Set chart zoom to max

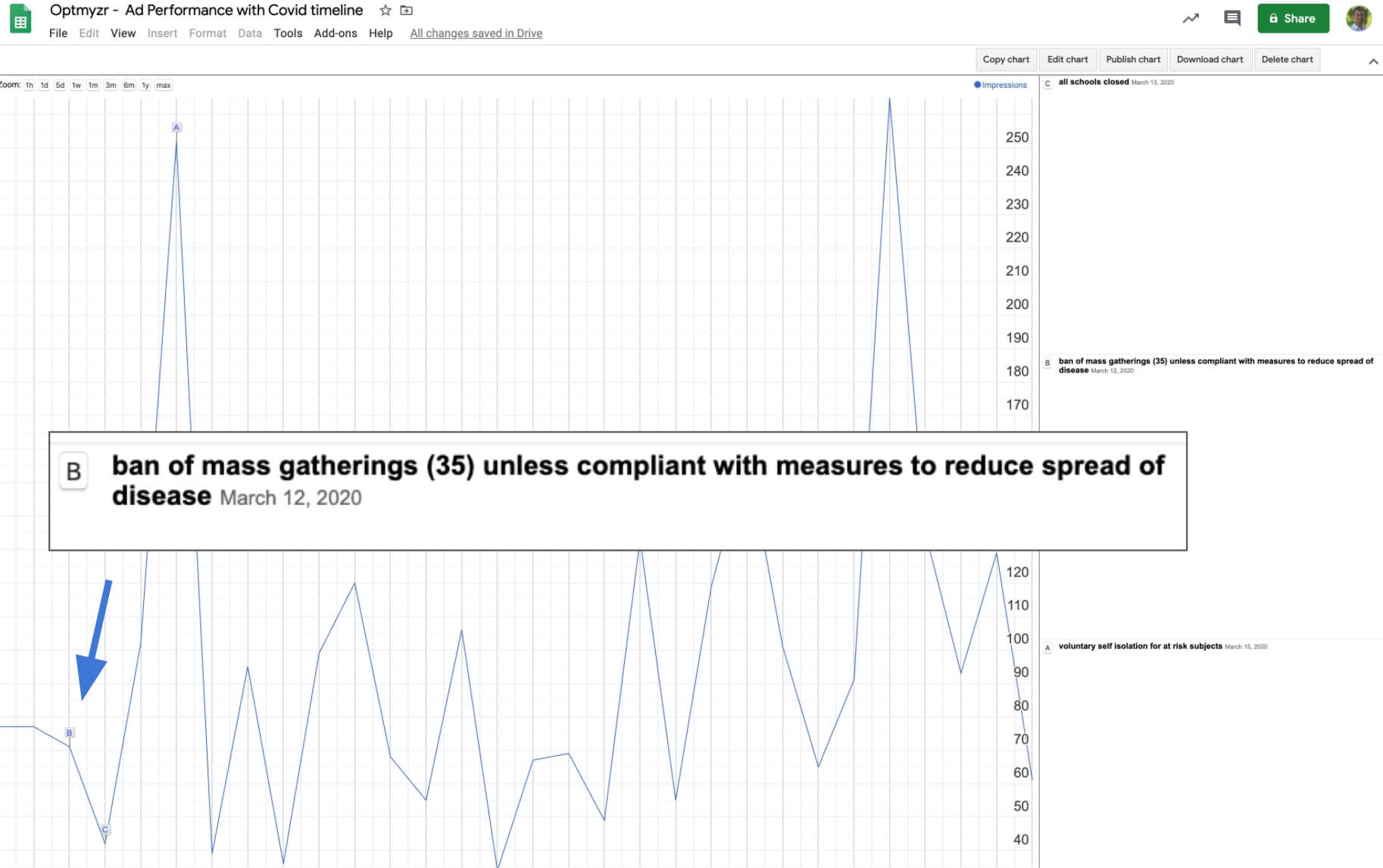click(x=164, y=85)
